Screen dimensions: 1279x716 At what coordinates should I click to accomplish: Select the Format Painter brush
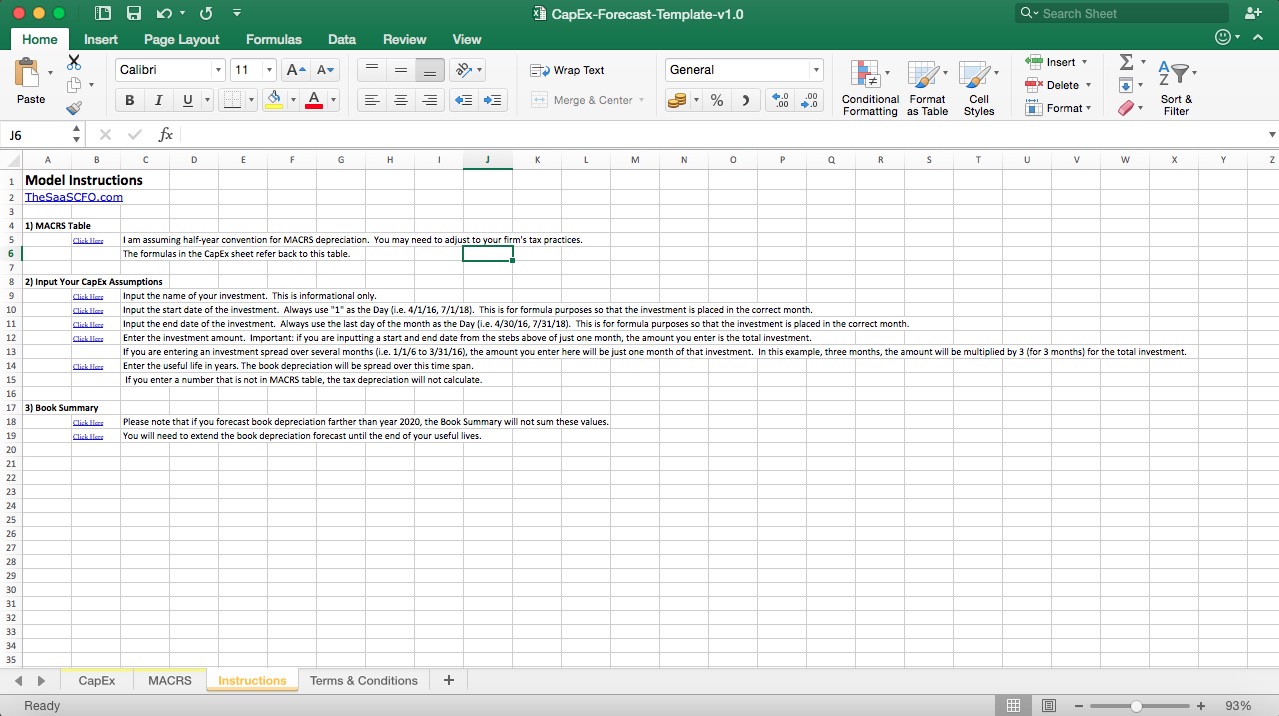coord(74,108)
